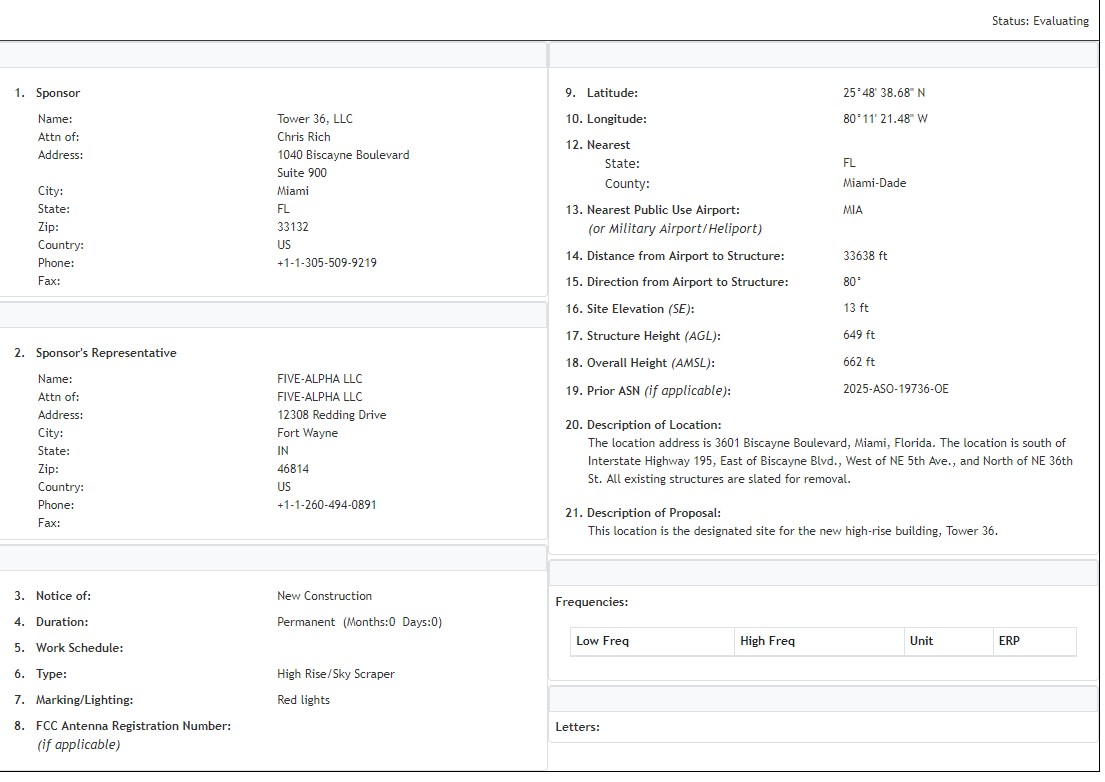Click the Low Freq column header
1105x782 pixels.
(602, 641)
